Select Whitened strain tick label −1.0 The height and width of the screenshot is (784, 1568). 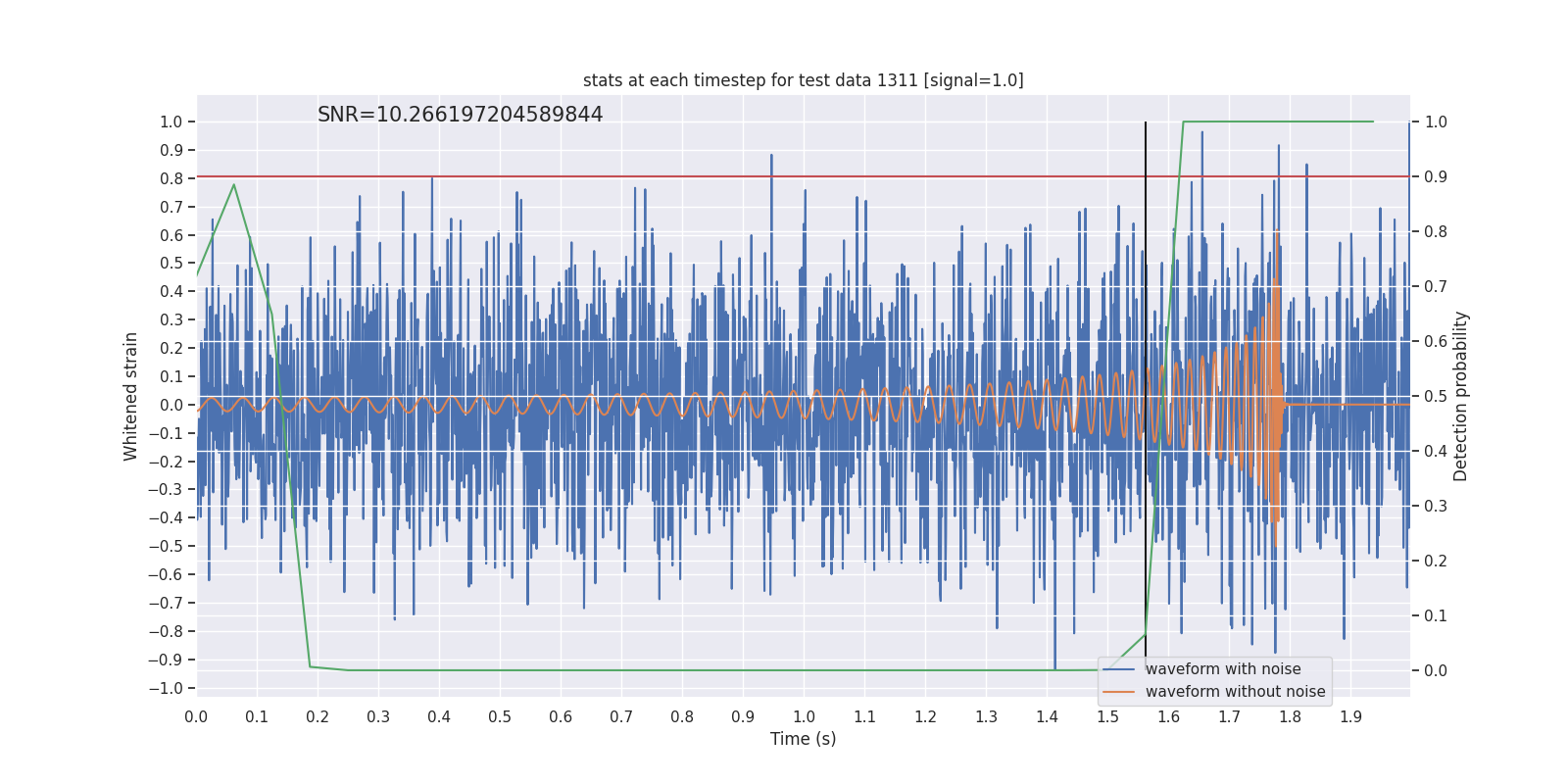(x=166, y=689)
